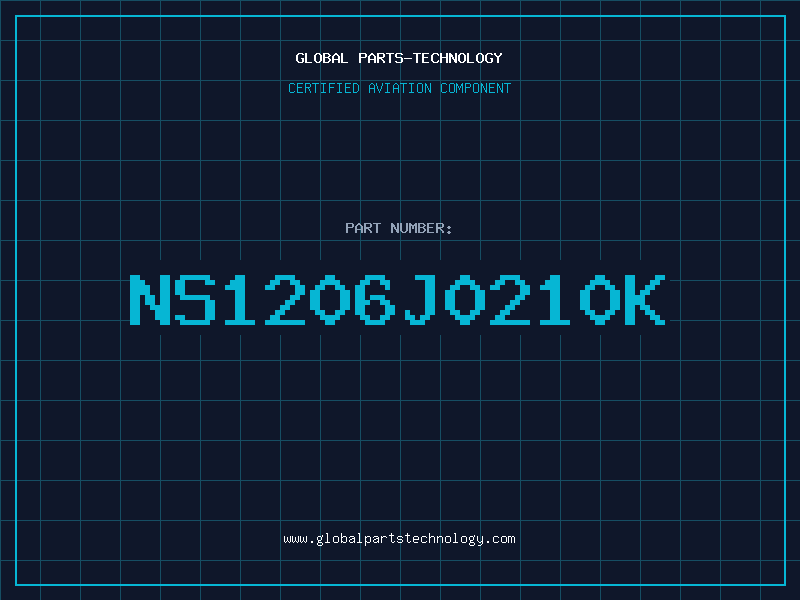
Task: Select the part number NS1206J0210K
Action: 397,299
